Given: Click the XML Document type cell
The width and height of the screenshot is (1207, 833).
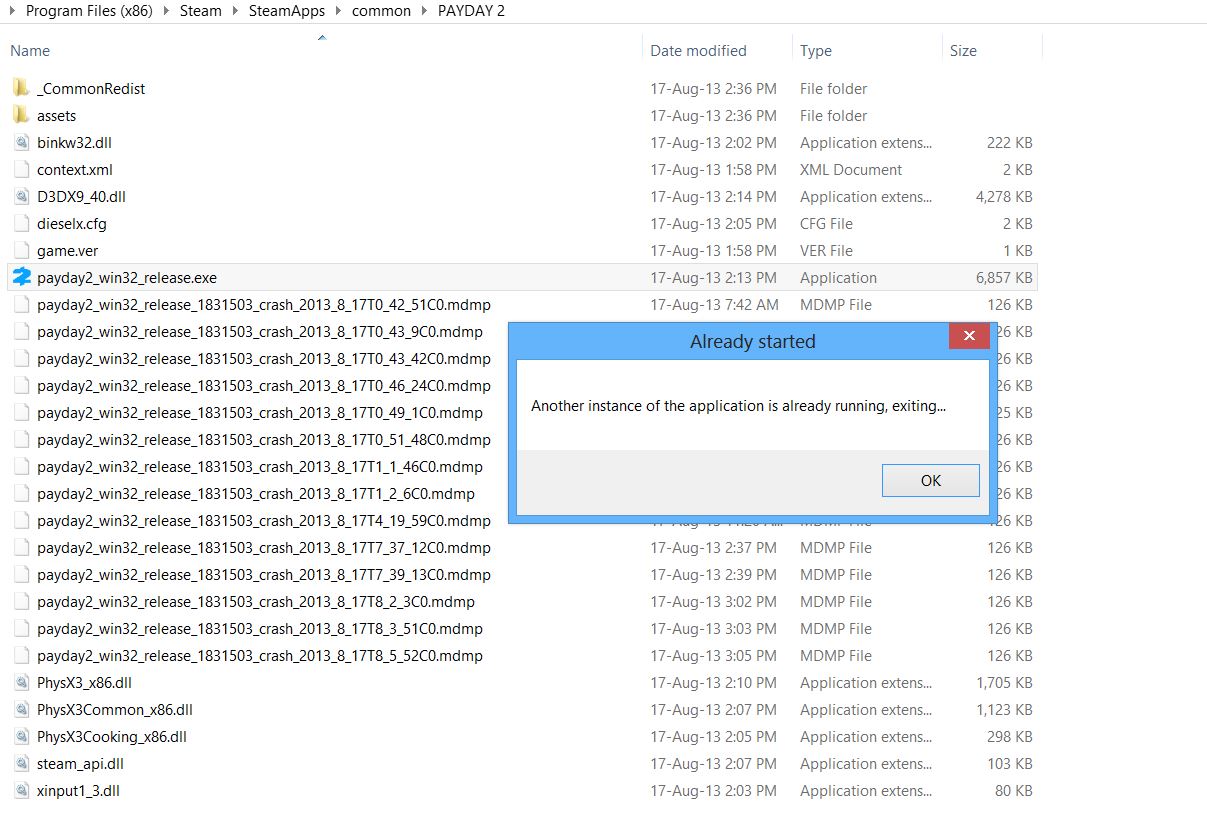Looking at the screenshot, I should 851,169.
